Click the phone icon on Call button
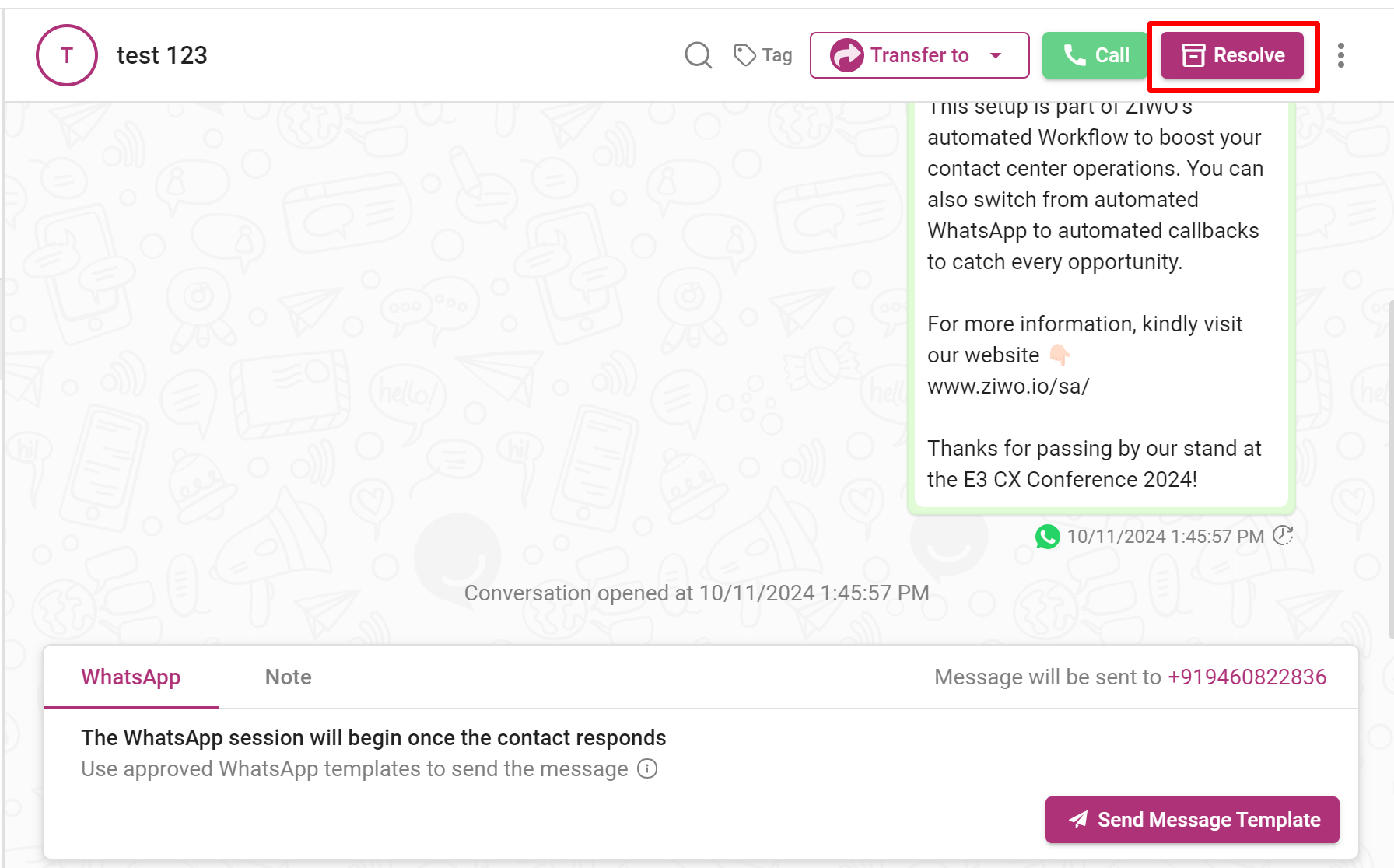Screen dimensions: 1394x868 [x=1074, y=54]
